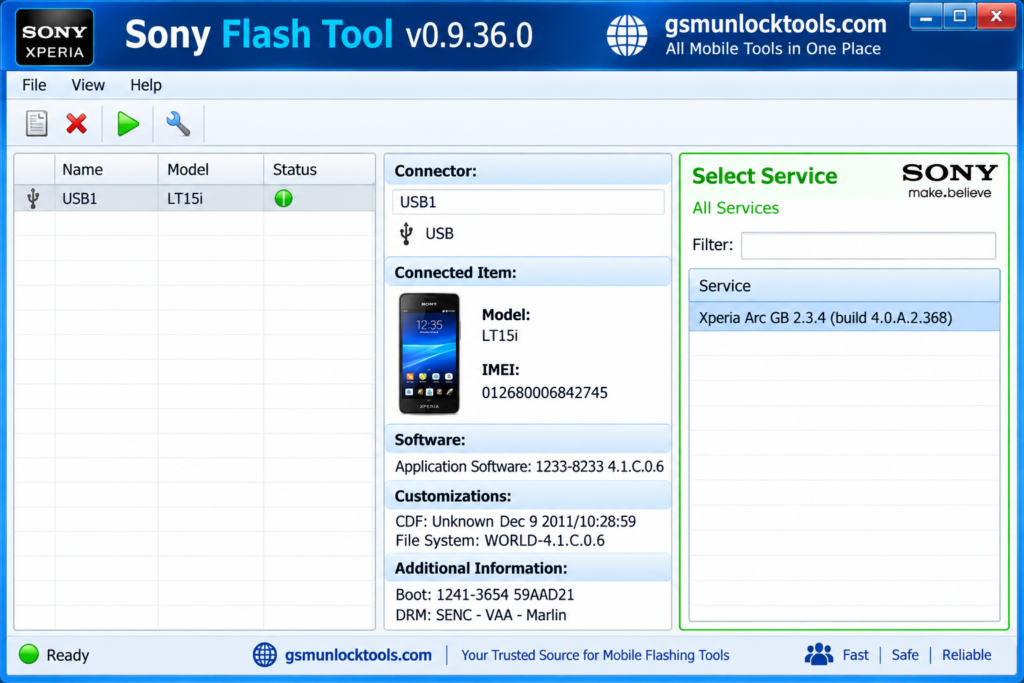Click the Connector section header
This screenshot has height=683, width=1024.
point(528,170)
